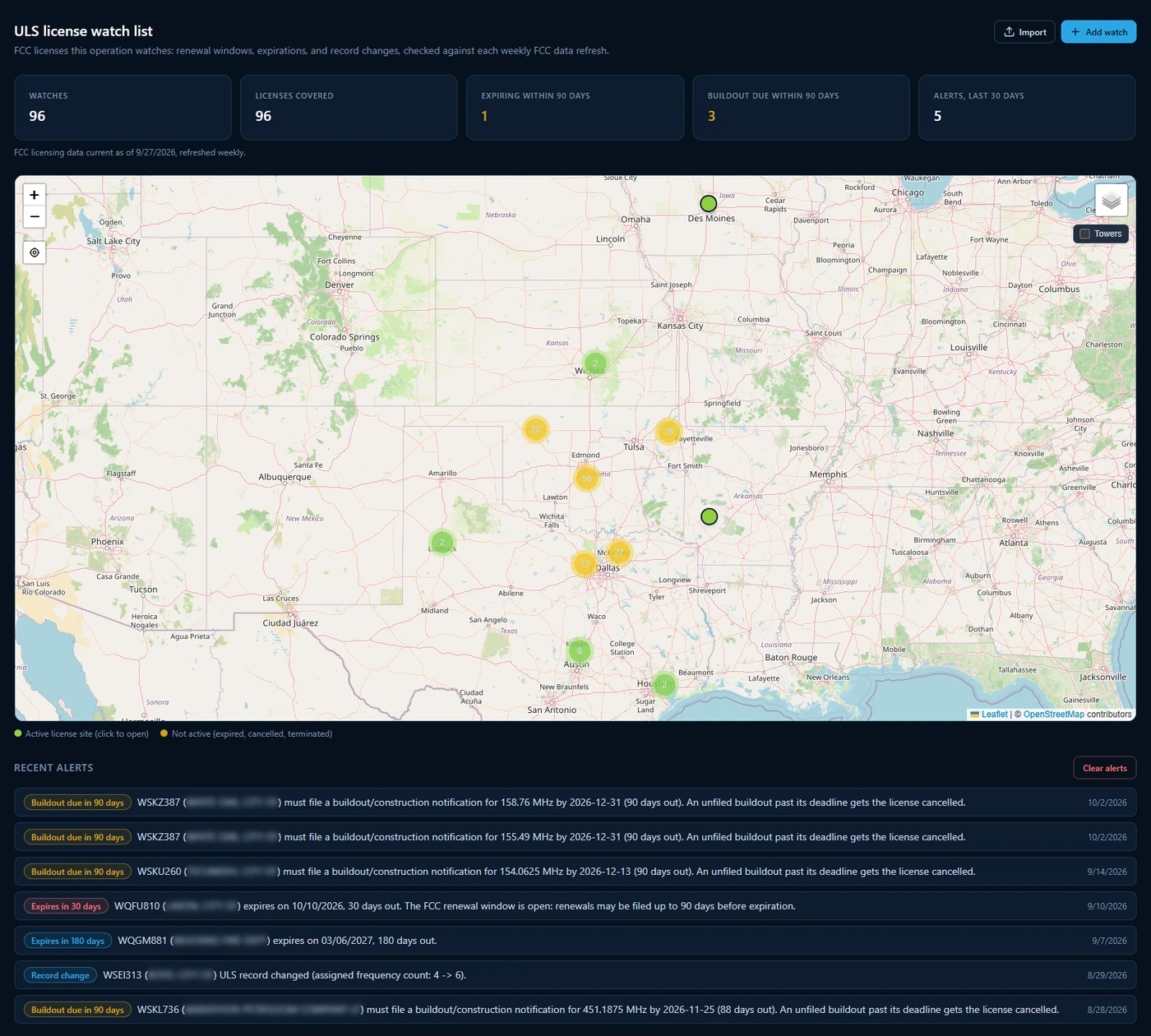This screenshot has height=1036, width=1151.
Task: Expand the yellow cluster of 25
Action: (535, 429)
